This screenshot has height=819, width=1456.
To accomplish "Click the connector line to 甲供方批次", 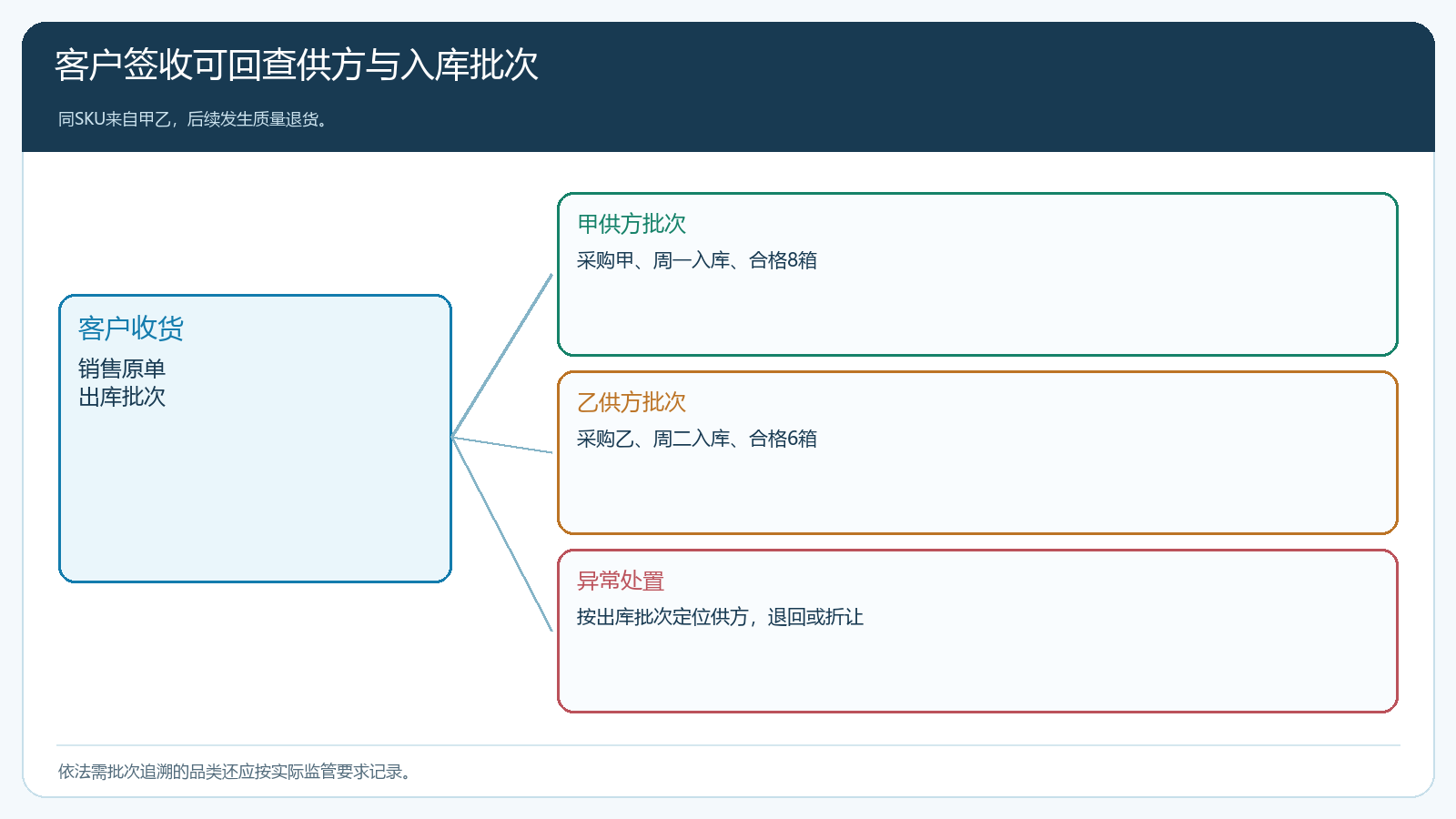I will click(x=502, y=356).
